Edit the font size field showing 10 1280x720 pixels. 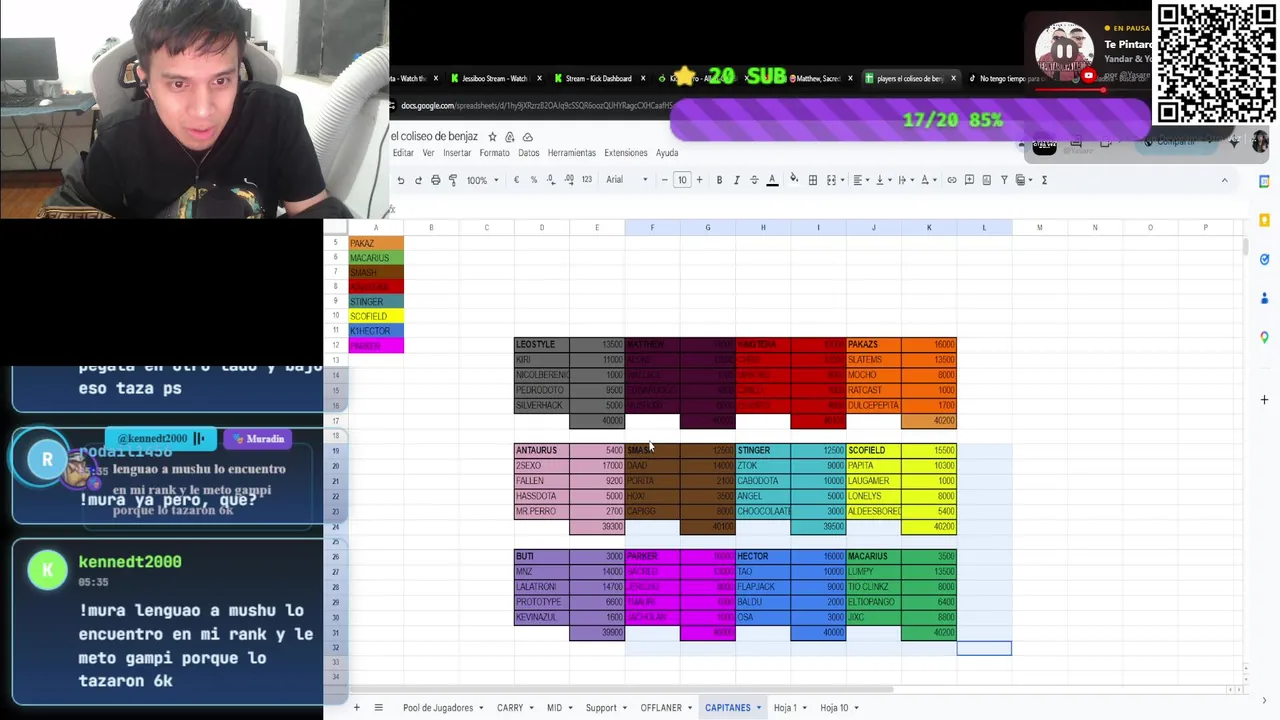pos(682,180)
